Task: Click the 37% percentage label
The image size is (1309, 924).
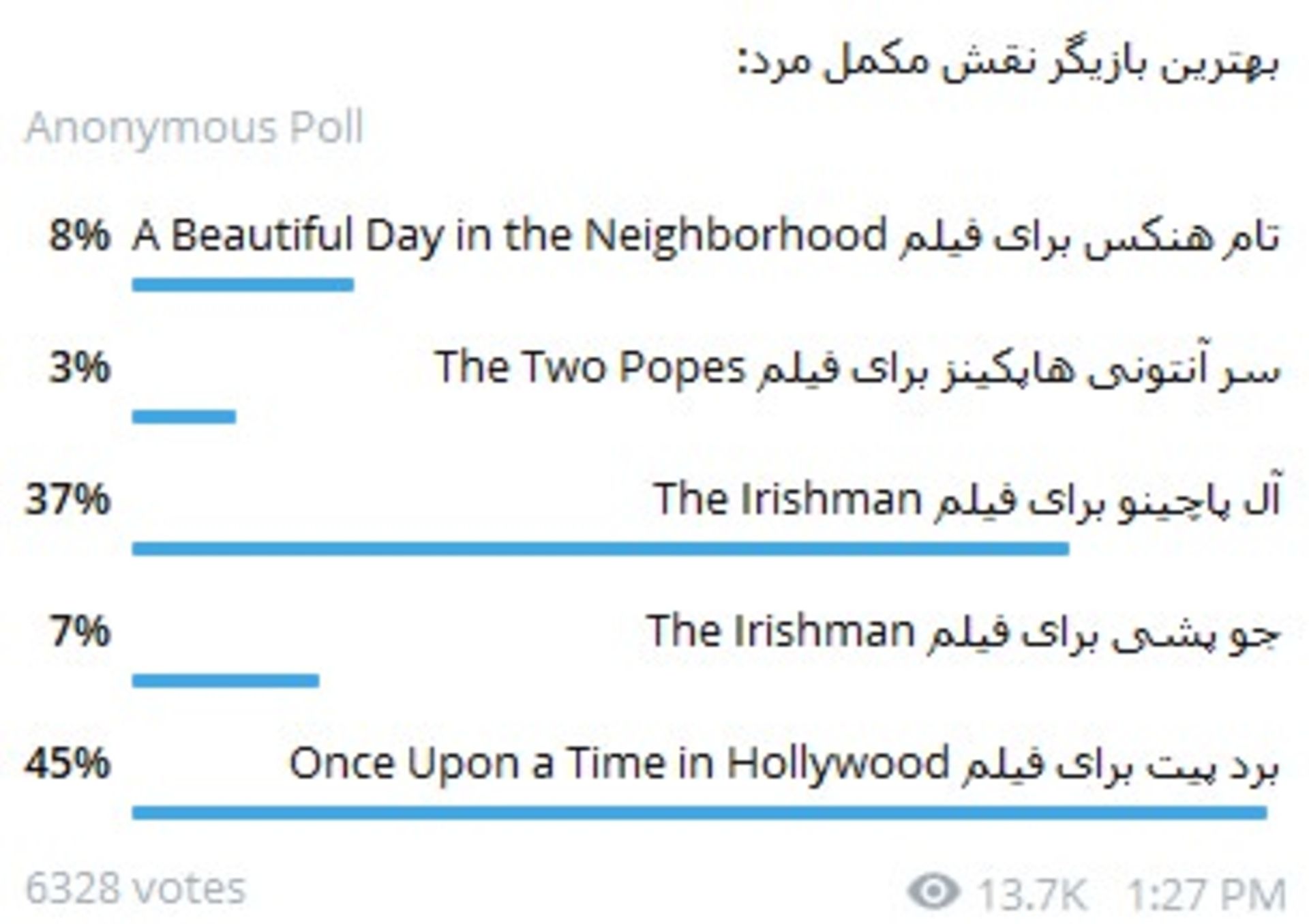Action: click(67, 499)
